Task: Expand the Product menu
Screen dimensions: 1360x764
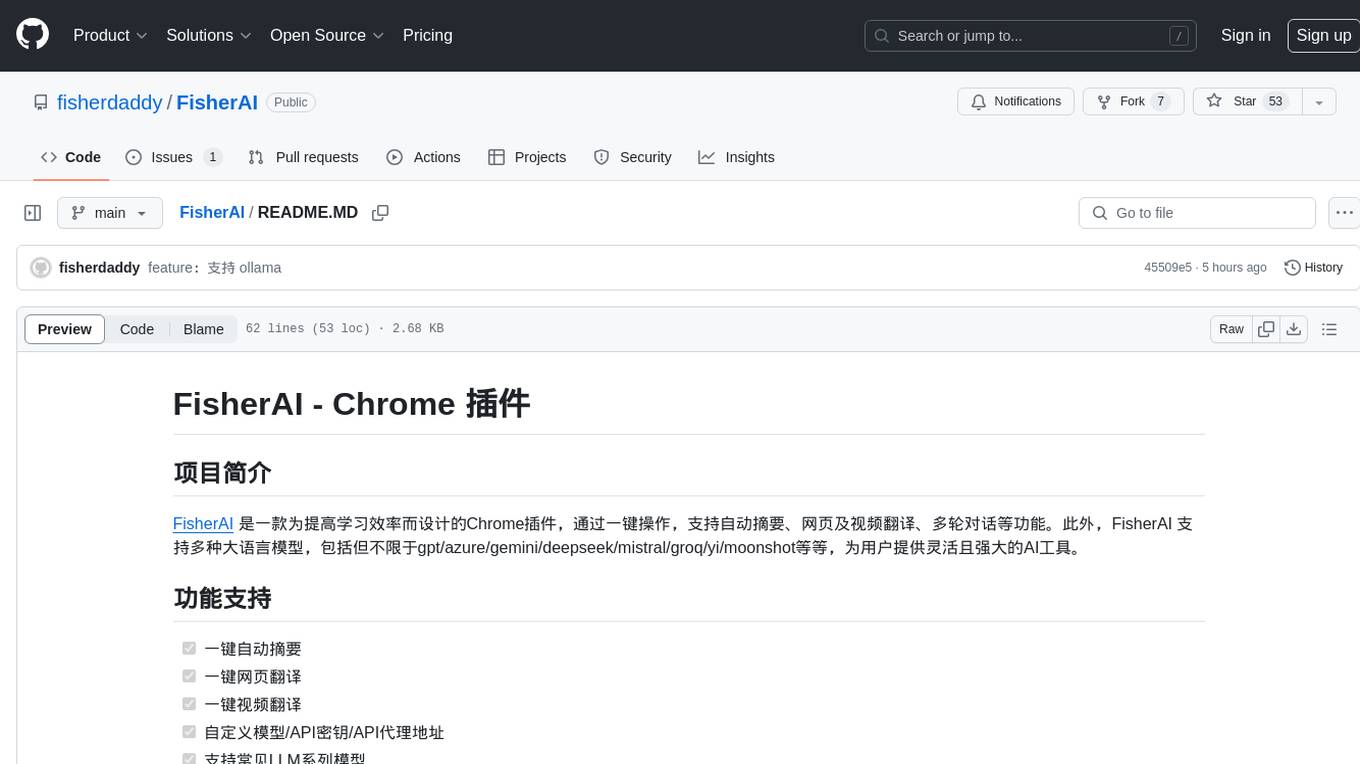Action: tap(110, 35)
